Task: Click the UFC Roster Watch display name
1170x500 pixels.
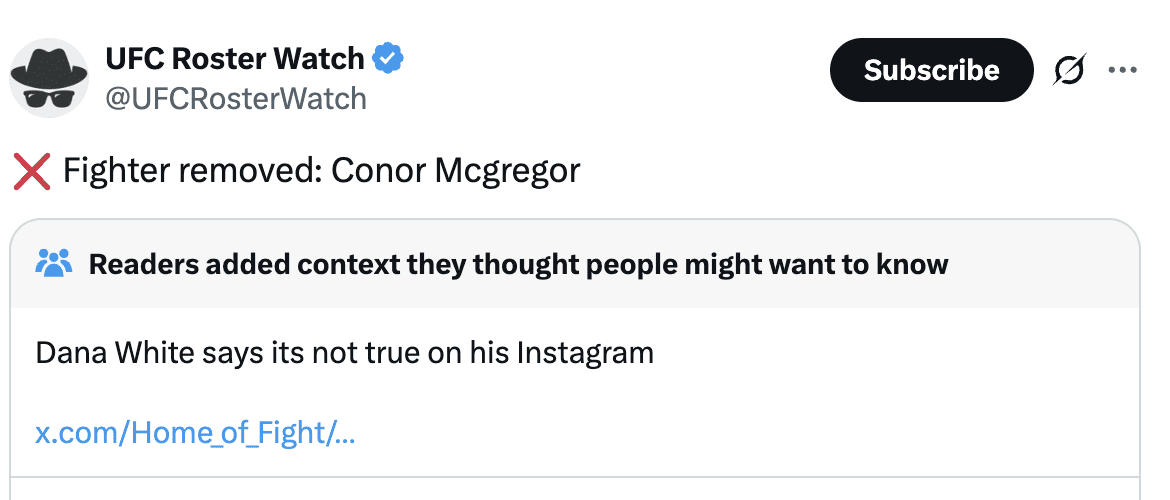Action: click(x=235, y=59)
